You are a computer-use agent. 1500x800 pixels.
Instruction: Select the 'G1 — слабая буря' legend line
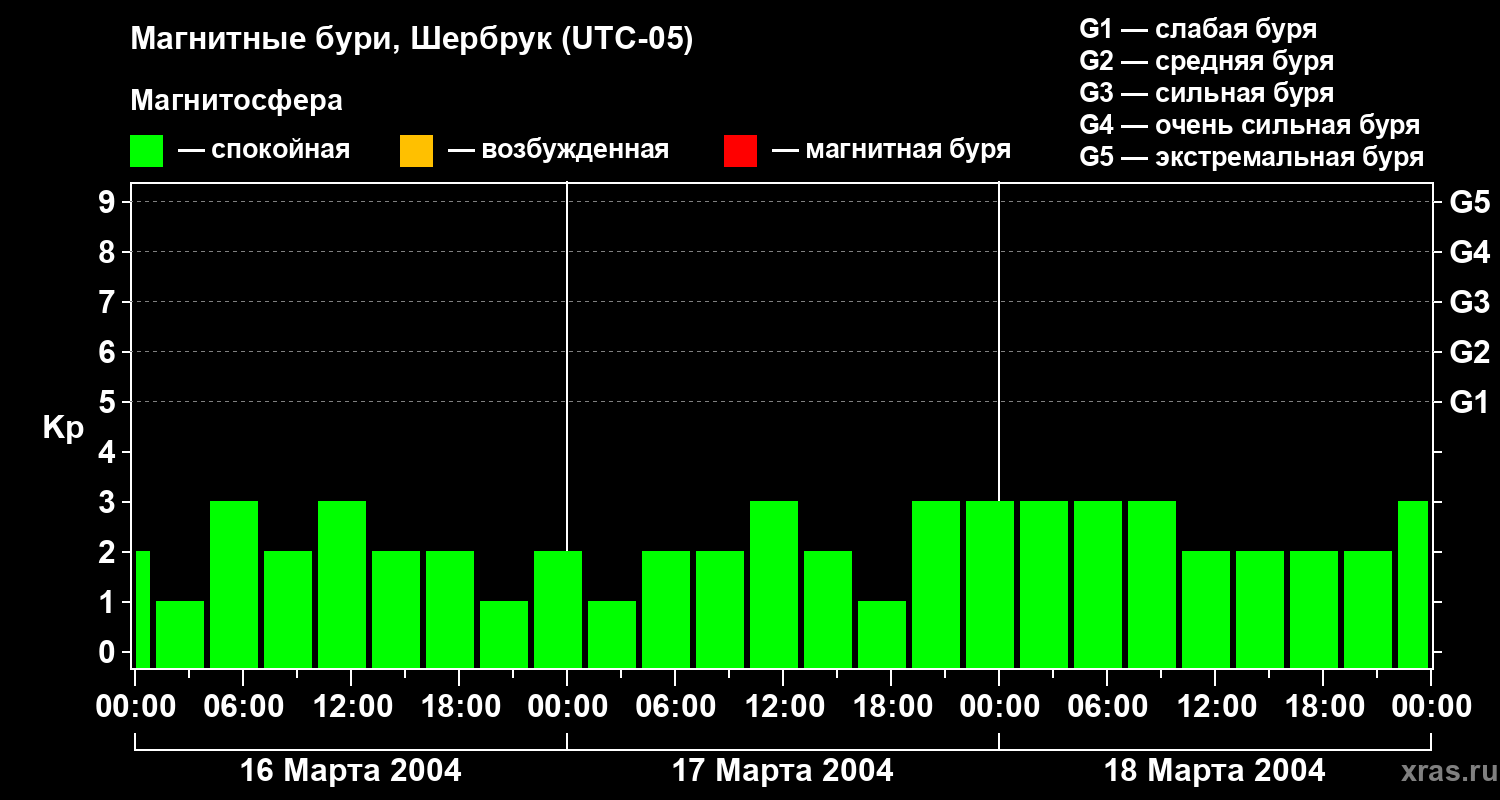(1198, 28)
